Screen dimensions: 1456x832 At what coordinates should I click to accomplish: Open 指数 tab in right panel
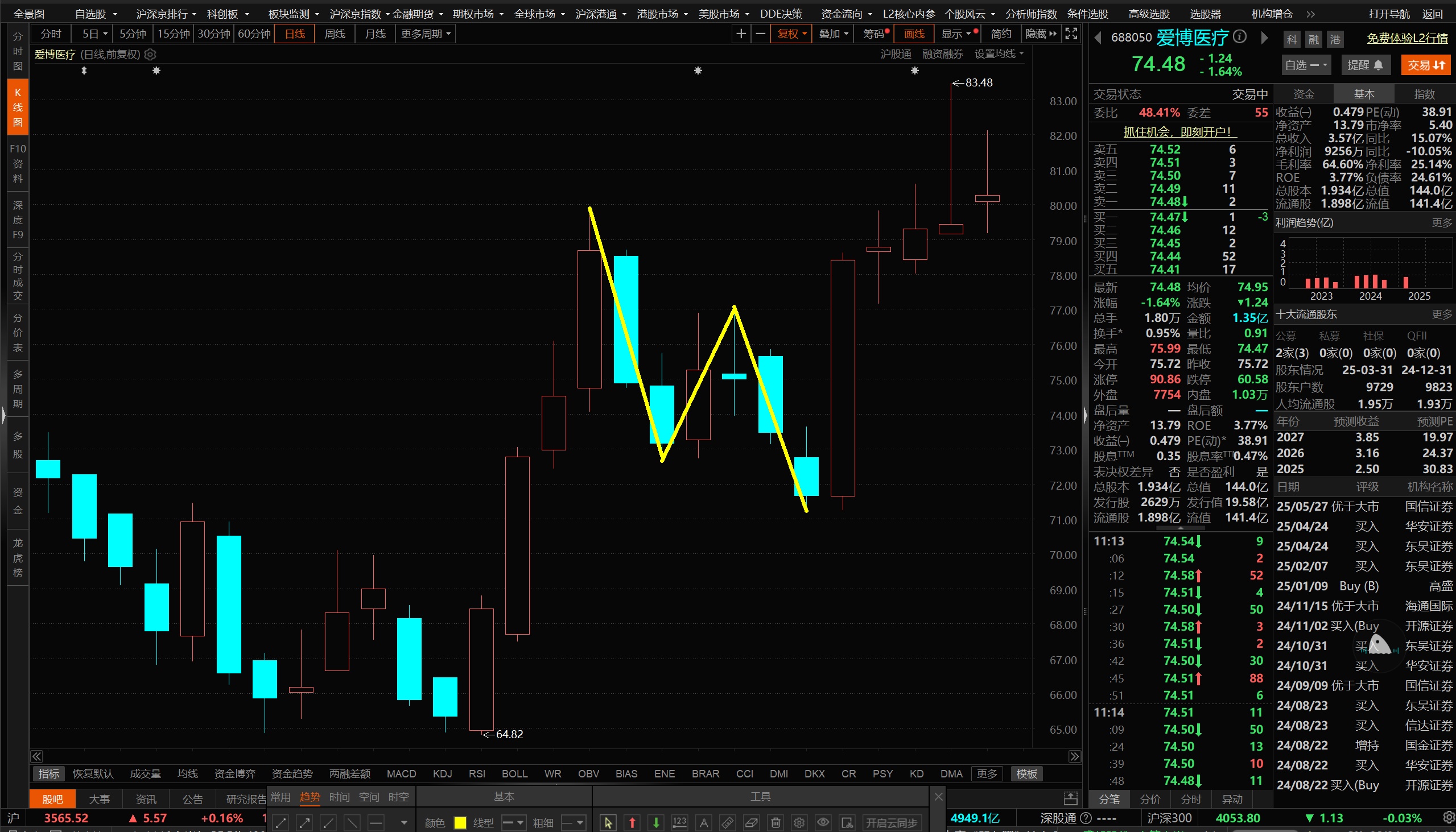point(1424,94)
